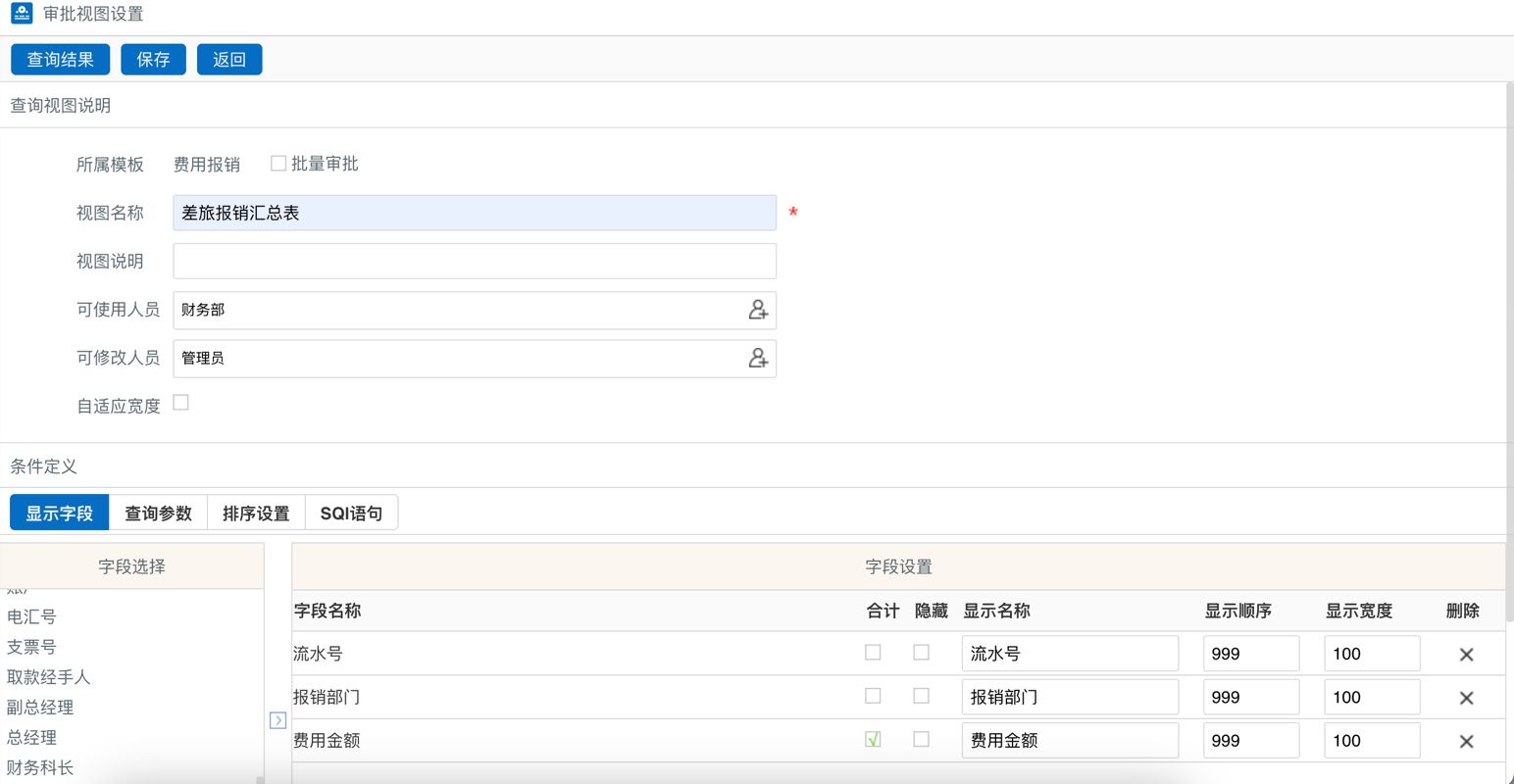
Task: Enable the 批量审批 checkbox
Action: 278,164
